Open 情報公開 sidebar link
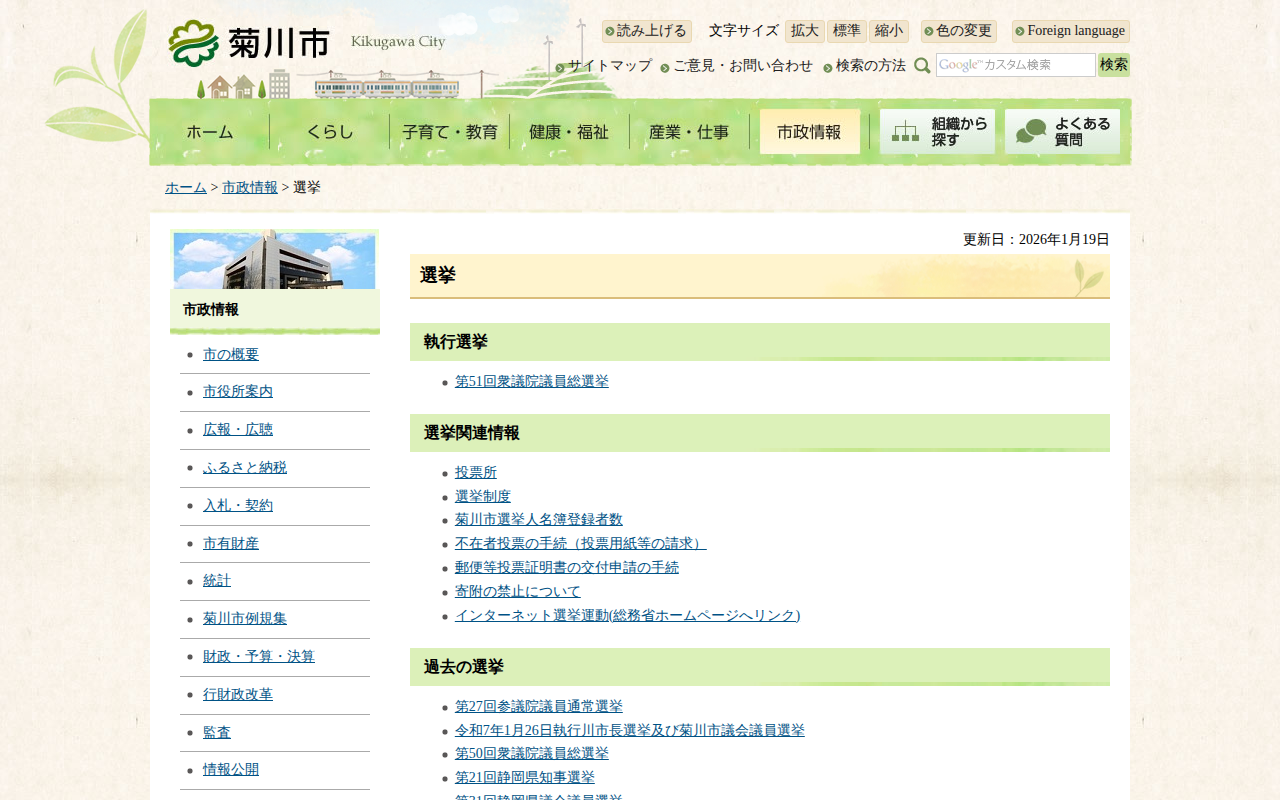The height and width of the screenshot is (800, 1280). point(231,770)
